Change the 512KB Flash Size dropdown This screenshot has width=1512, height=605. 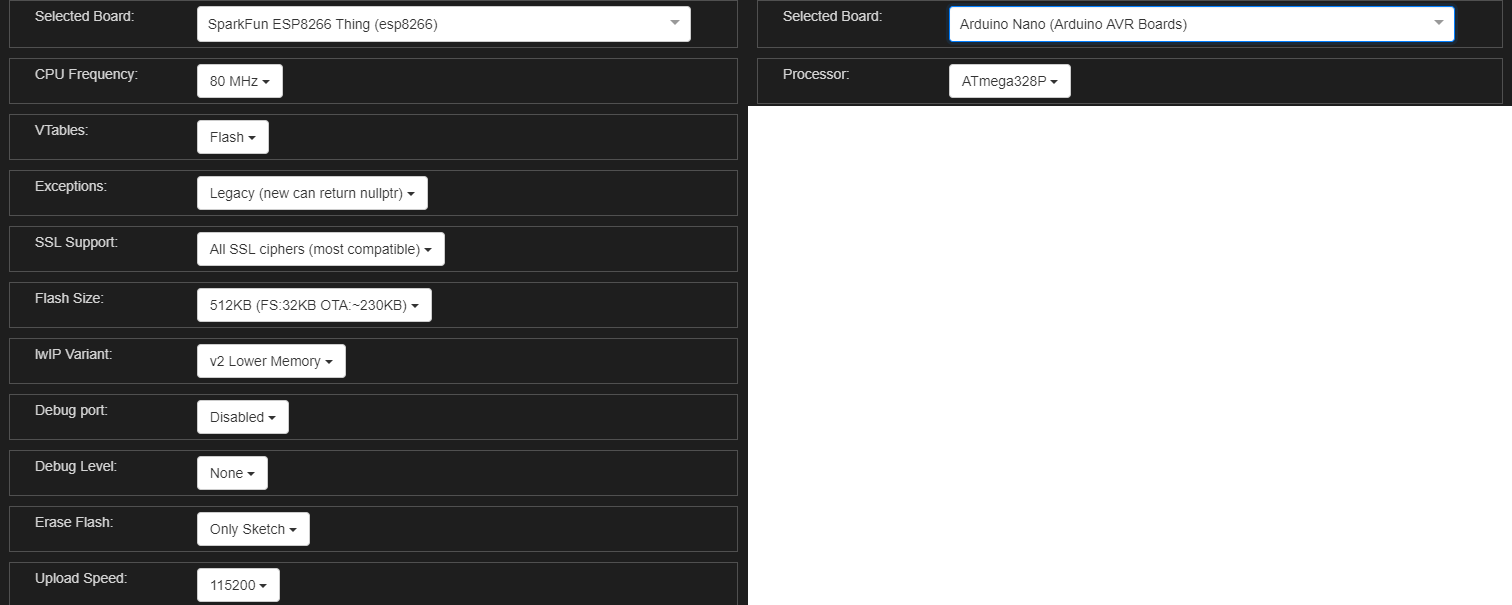coord(314,305)
